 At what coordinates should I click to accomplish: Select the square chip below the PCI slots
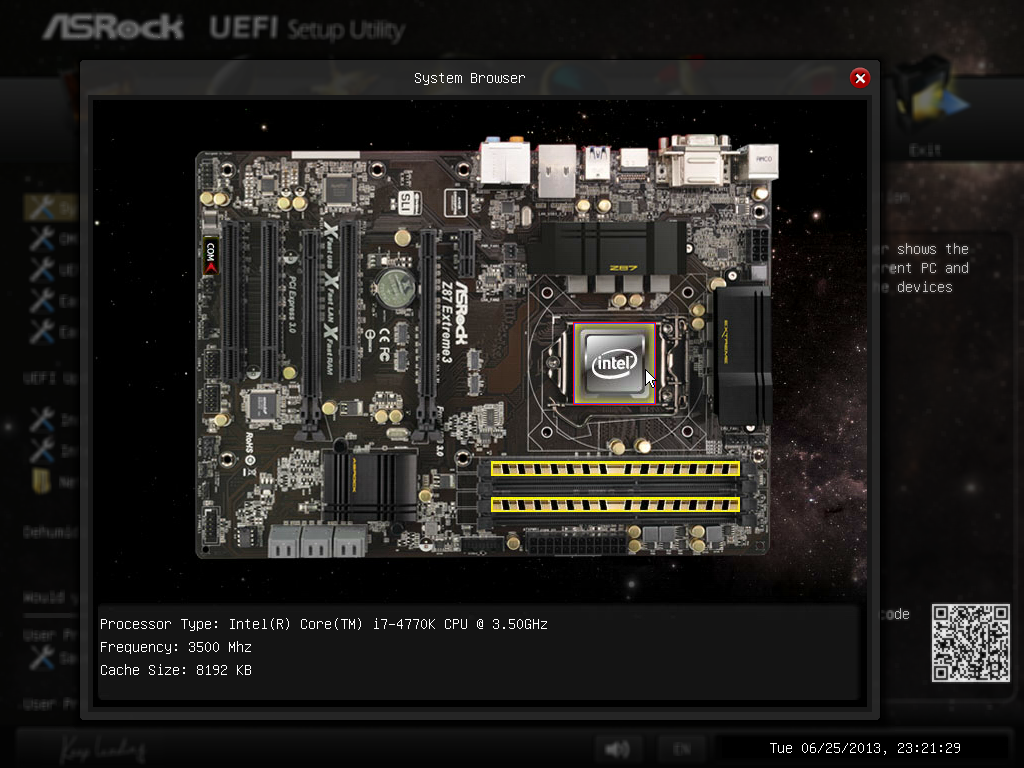coord(263,407)
